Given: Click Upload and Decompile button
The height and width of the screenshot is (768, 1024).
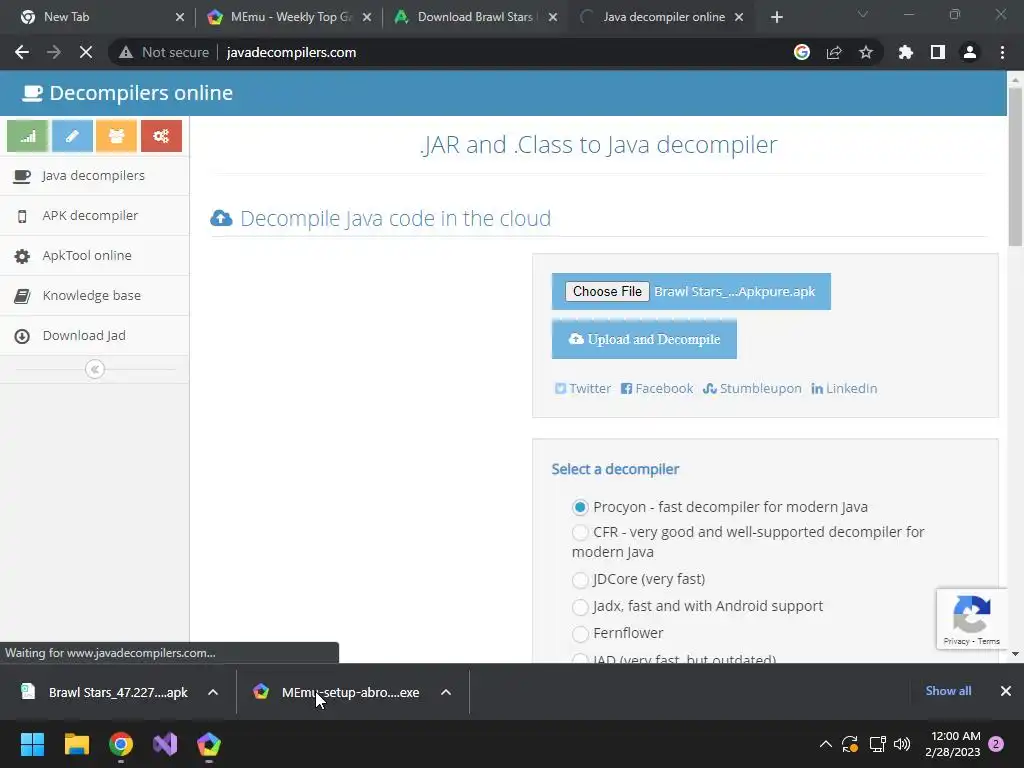Looking at the screenshot, I should pos(644,339).
